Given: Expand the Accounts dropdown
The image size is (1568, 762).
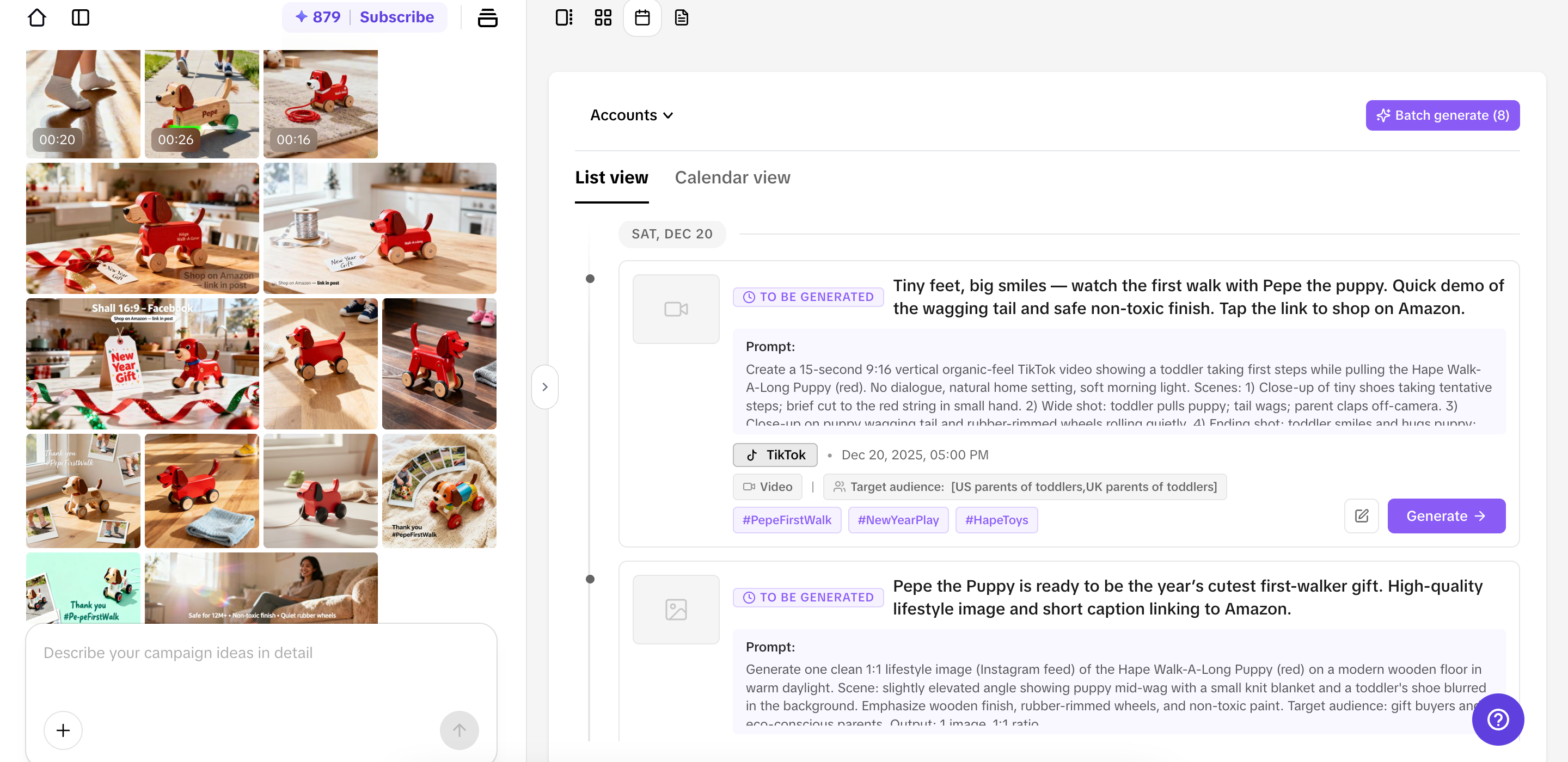Looking at the screenshot, I should tap(631, 115).
